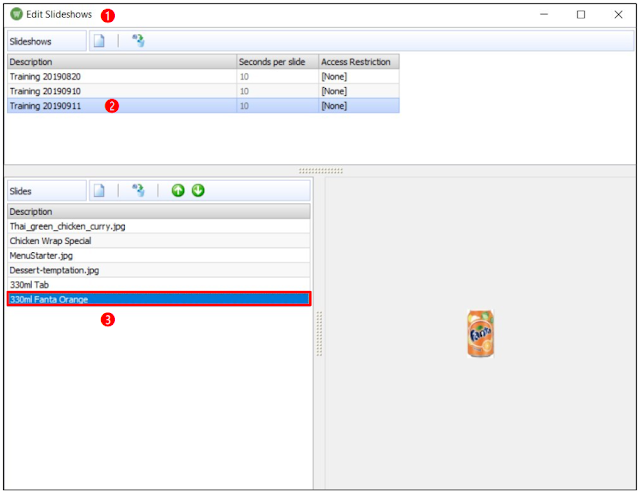This screenshot has width=640, height=494.
Task: Select the Thai_green_chicken_curry.jpg slide
Action: 159,226
